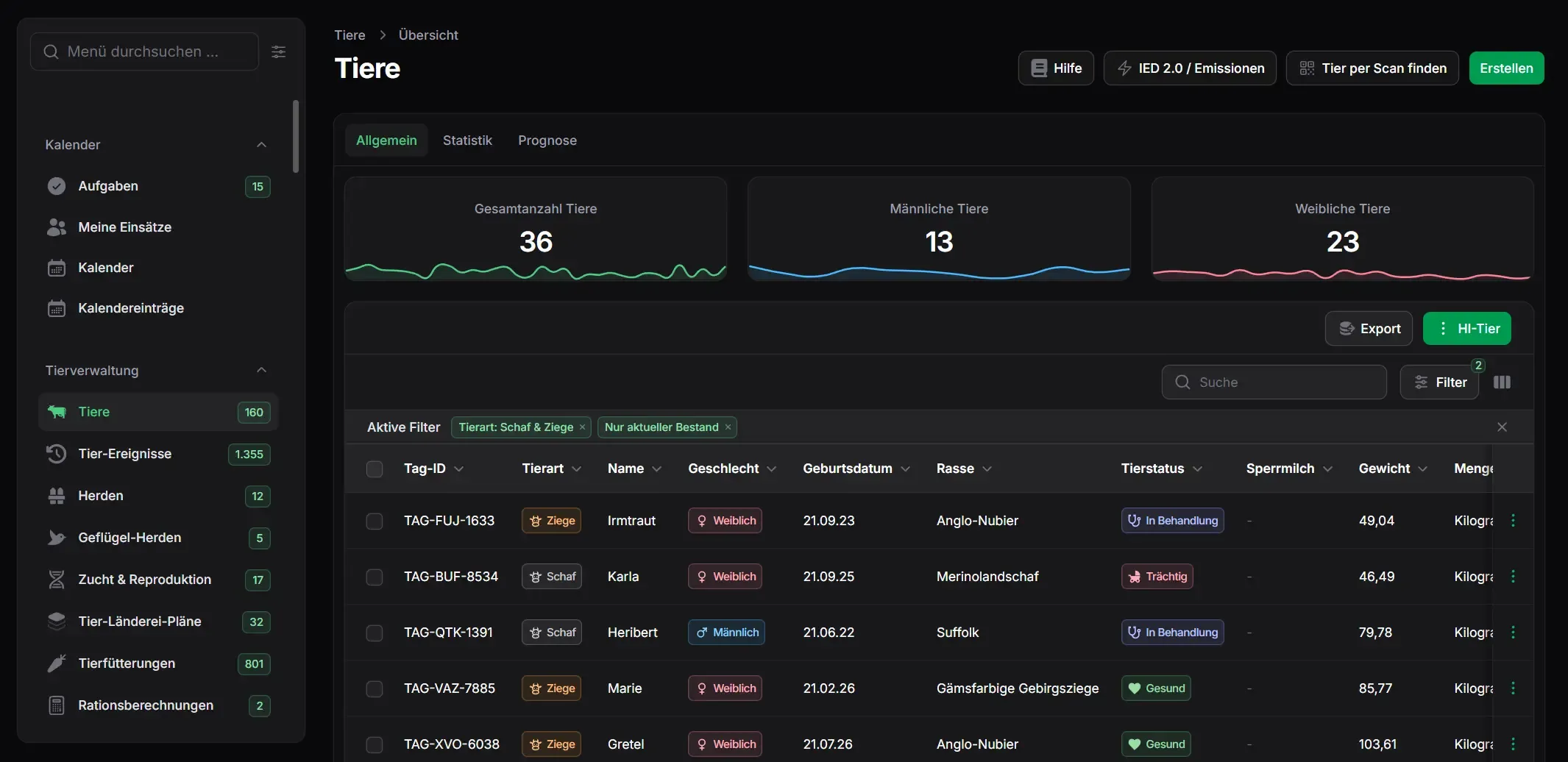Click the sidebar vertical scrollbar
This screenshot has width=1568, height=762.
coord(296,137)
